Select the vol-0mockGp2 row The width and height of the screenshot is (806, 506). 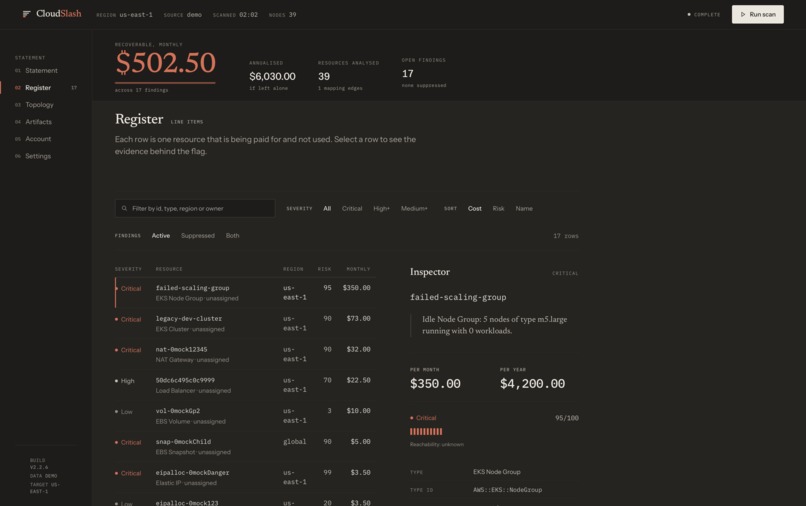point(245,415)
